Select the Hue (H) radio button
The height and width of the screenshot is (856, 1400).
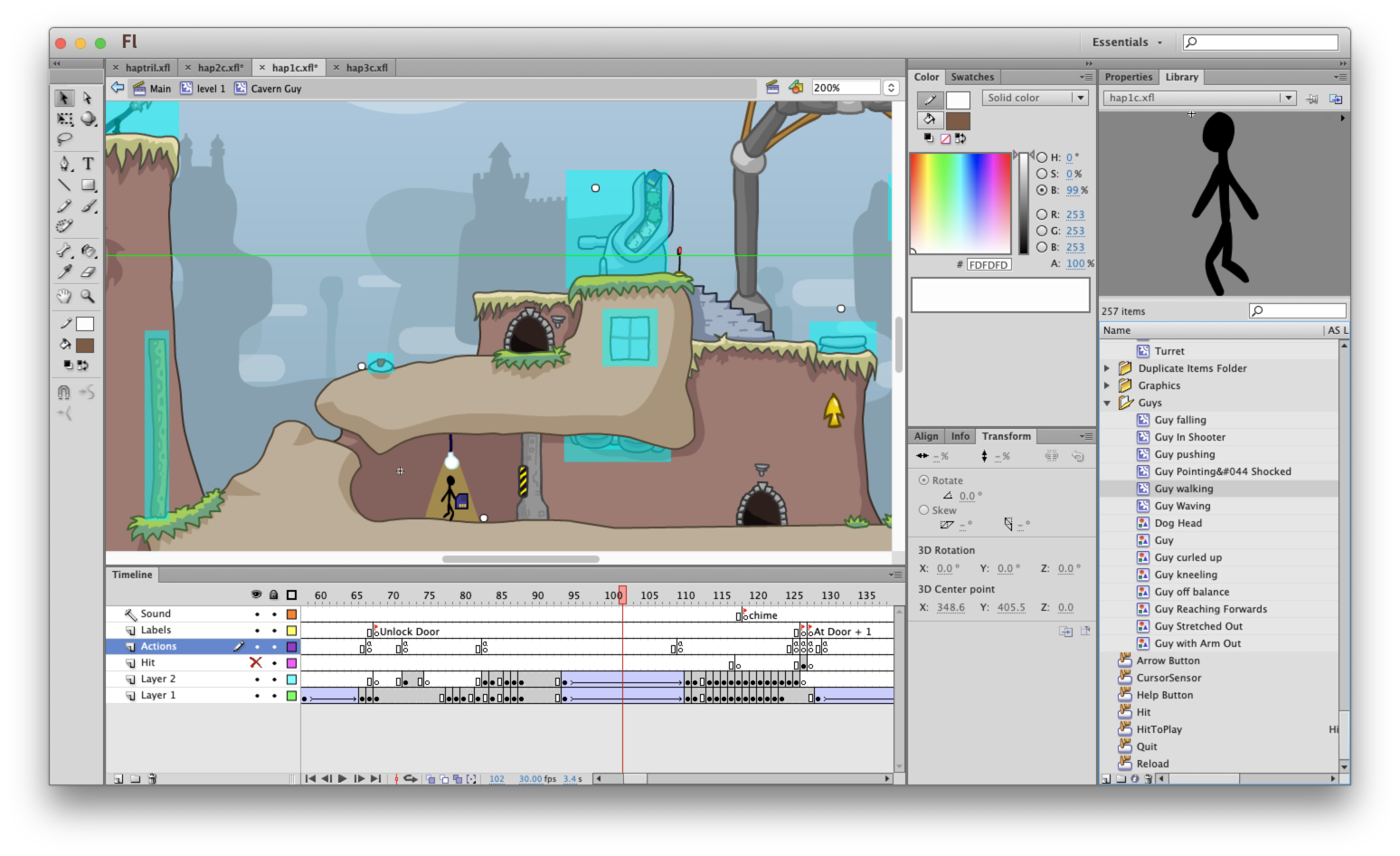pyautogui.click(x=1042, y=157)
